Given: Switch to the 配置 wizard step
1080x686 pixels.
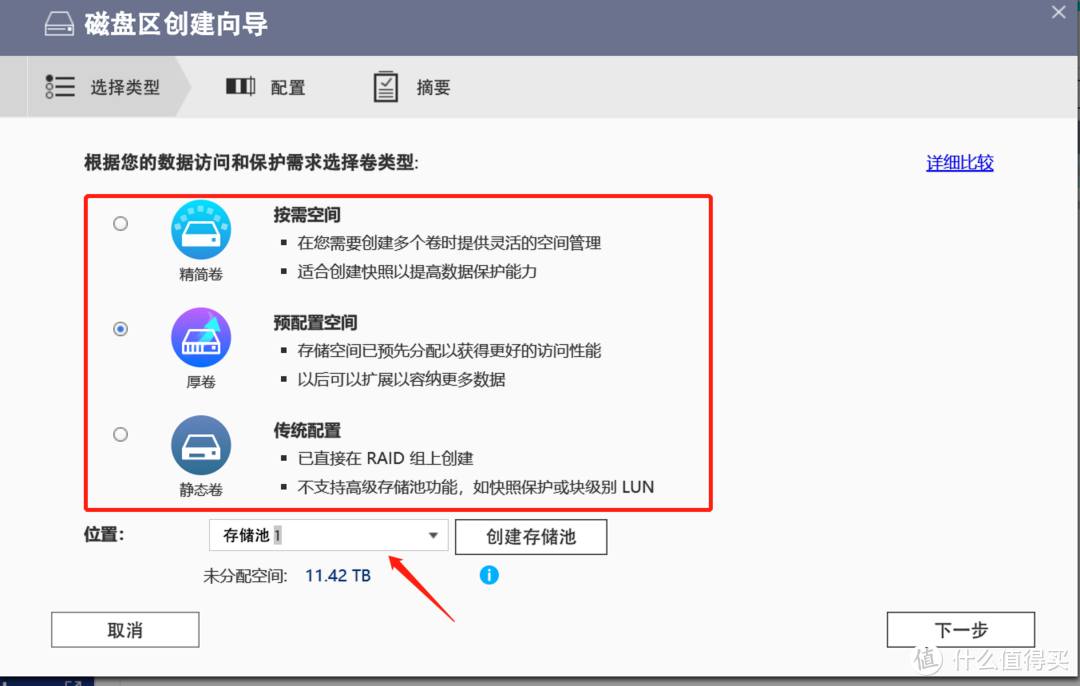Looking at the screenshot, I should point(287,88).
